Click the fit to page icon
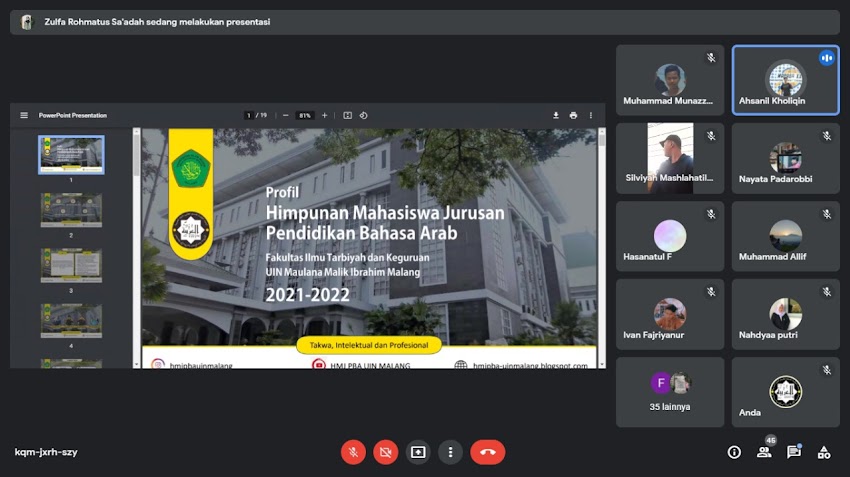The width and height of the screenshot is (850, 477). [347, 115]
